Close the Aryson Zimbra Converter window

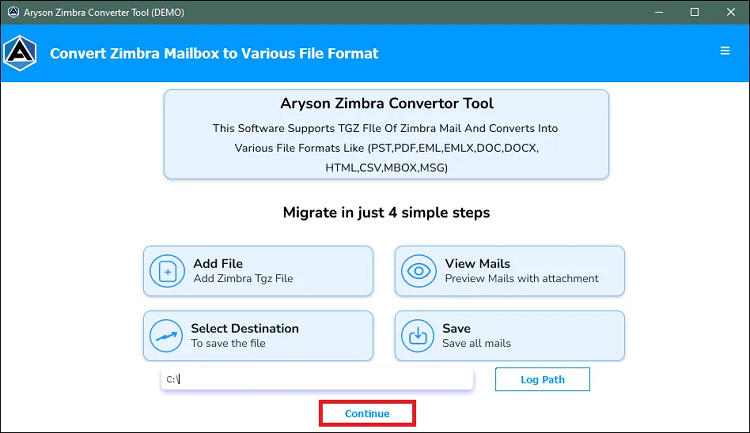click(730, 12)
